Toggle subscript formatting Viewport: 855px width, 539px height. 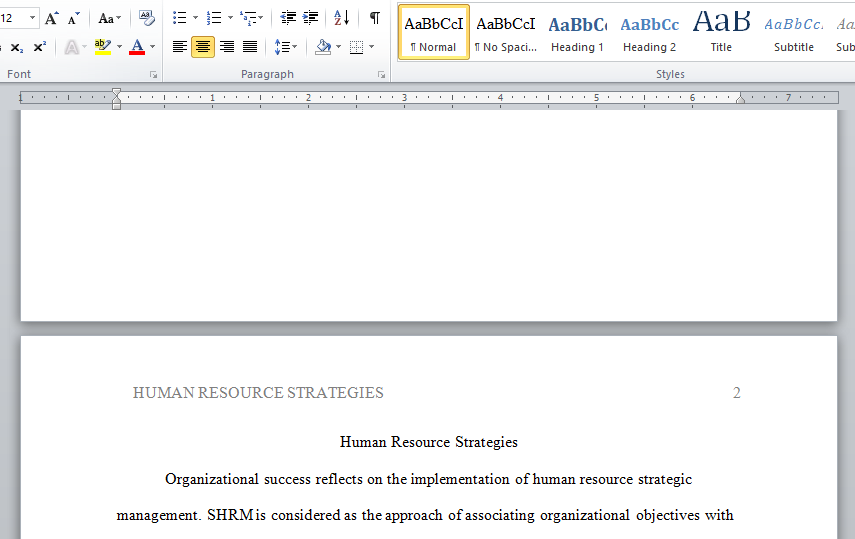[x=17, y=47]
